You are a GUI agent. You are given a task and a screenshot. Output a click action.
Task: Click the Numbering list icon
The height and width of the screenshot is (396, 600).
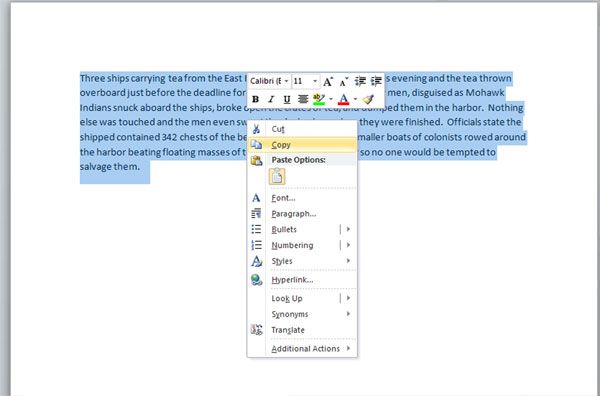coord(256,245)
